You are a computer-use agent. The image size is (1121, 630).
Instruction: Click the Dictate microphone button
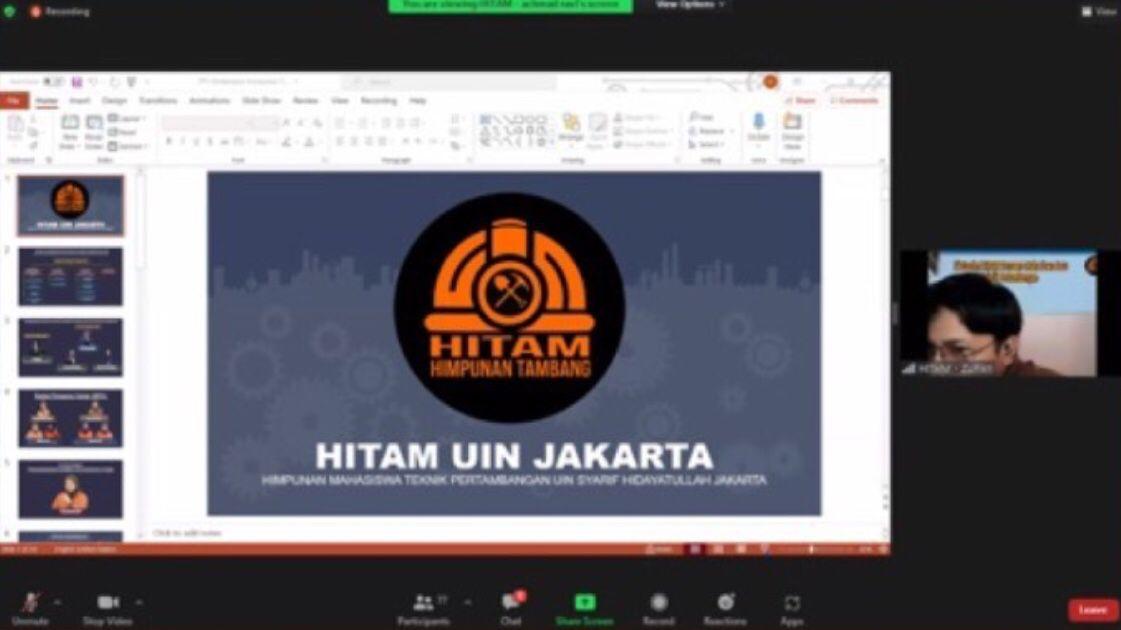[x=759, y=129]
